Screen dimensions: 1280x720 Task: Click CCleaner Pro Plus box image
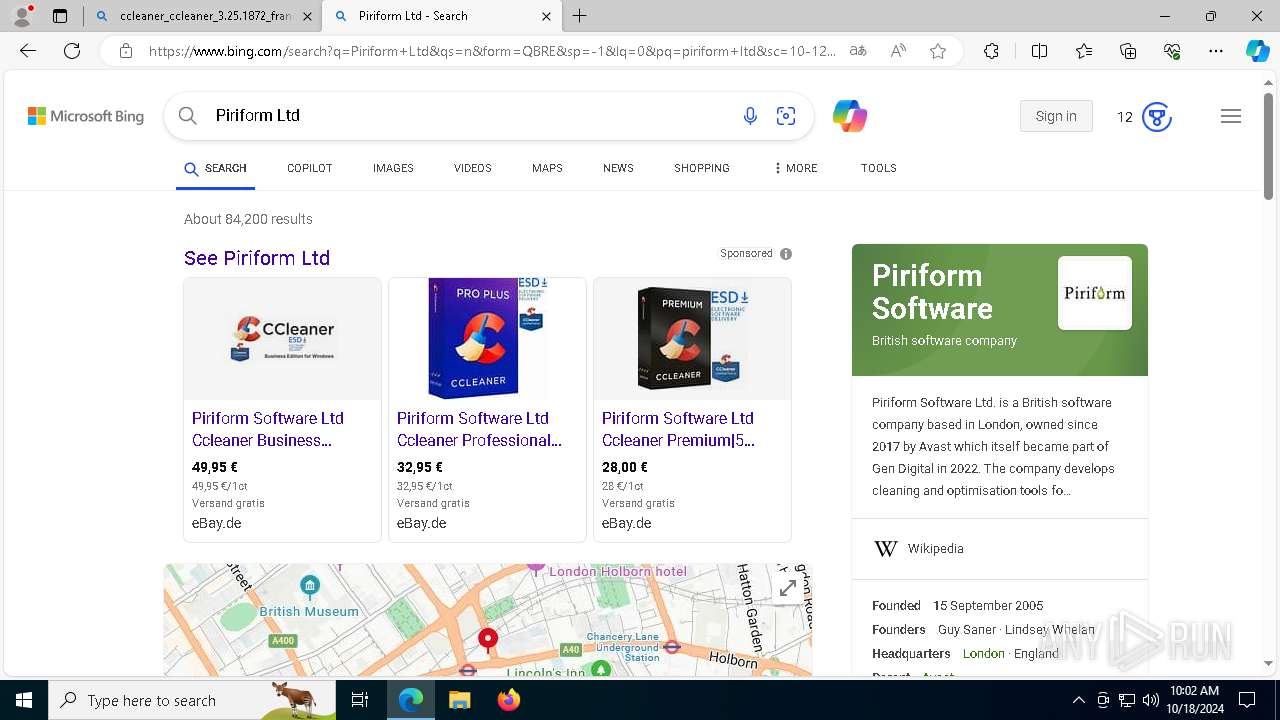pos(487,339)
